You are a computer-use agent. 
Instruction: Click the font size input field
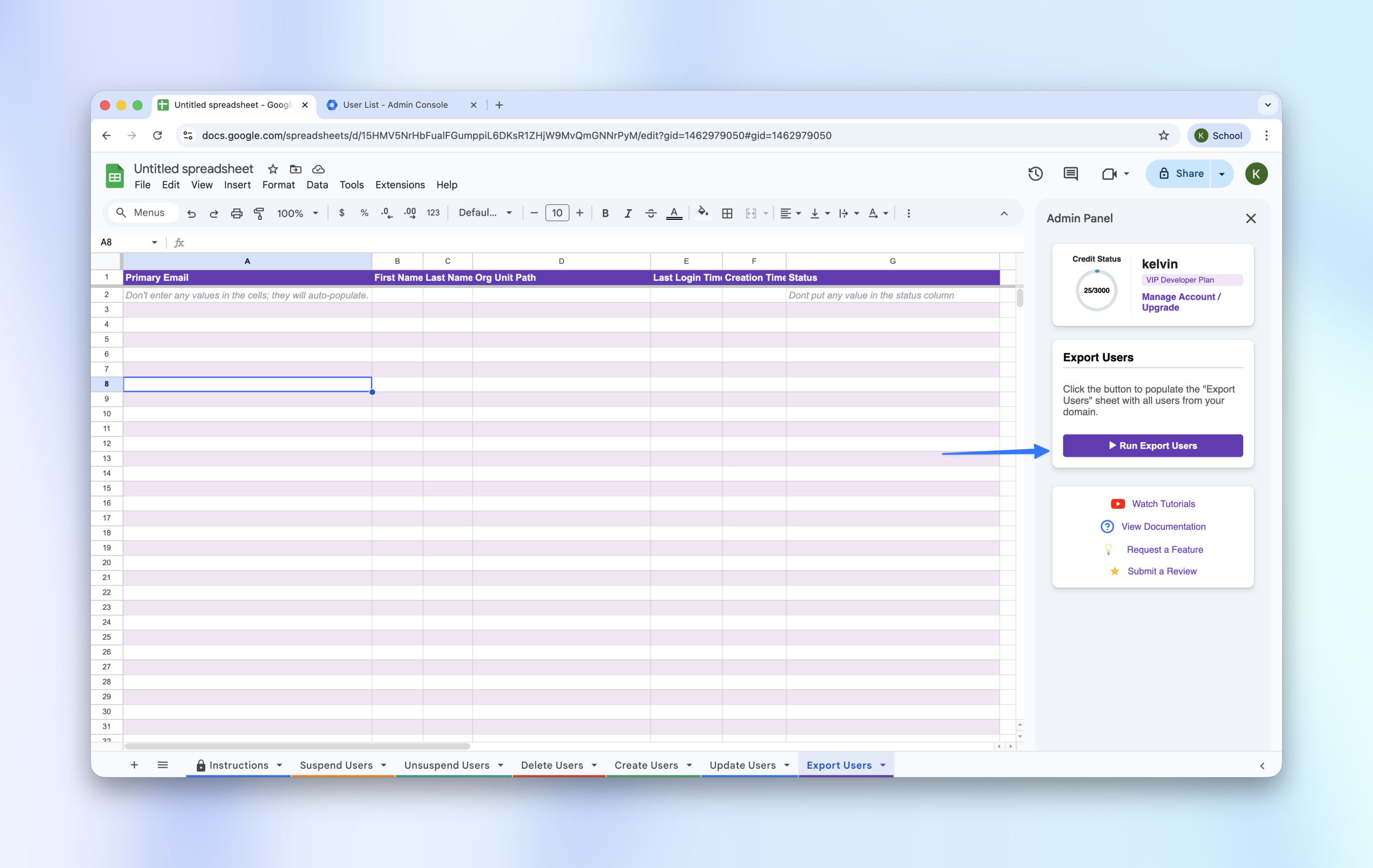click(557, 213)
